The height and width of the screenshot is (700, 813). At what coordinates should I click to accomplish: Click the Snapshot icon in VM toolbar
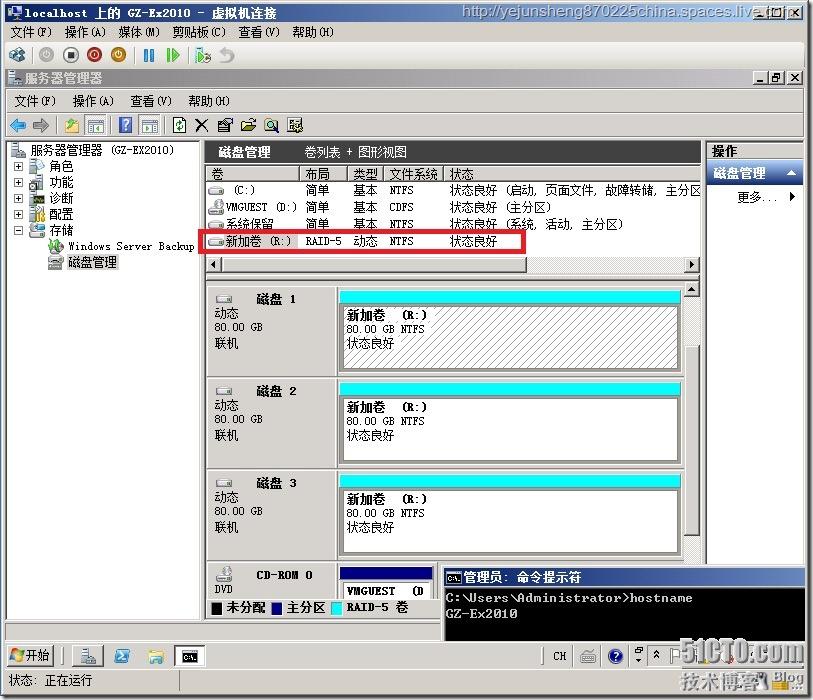pyautogui.click(x=202, y=55)
